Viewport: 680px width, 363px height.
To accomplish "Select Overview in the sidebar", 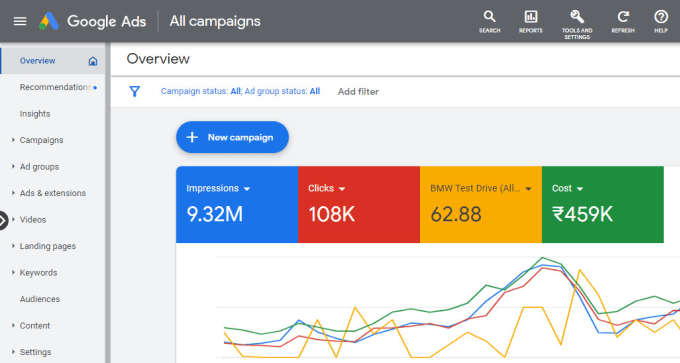I will [x=37, y=61].
